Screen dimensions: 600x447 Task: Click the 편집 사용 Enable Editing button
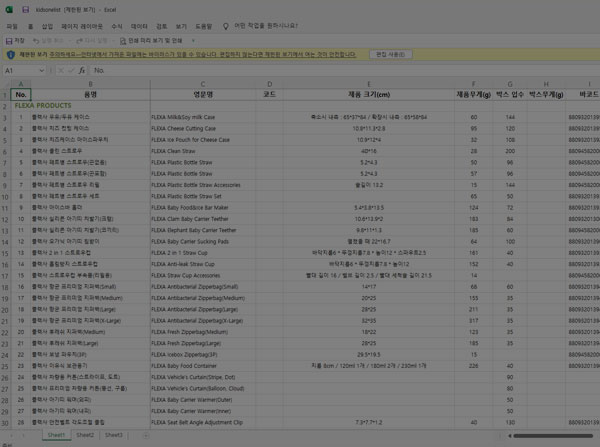(x=391, y=55)
